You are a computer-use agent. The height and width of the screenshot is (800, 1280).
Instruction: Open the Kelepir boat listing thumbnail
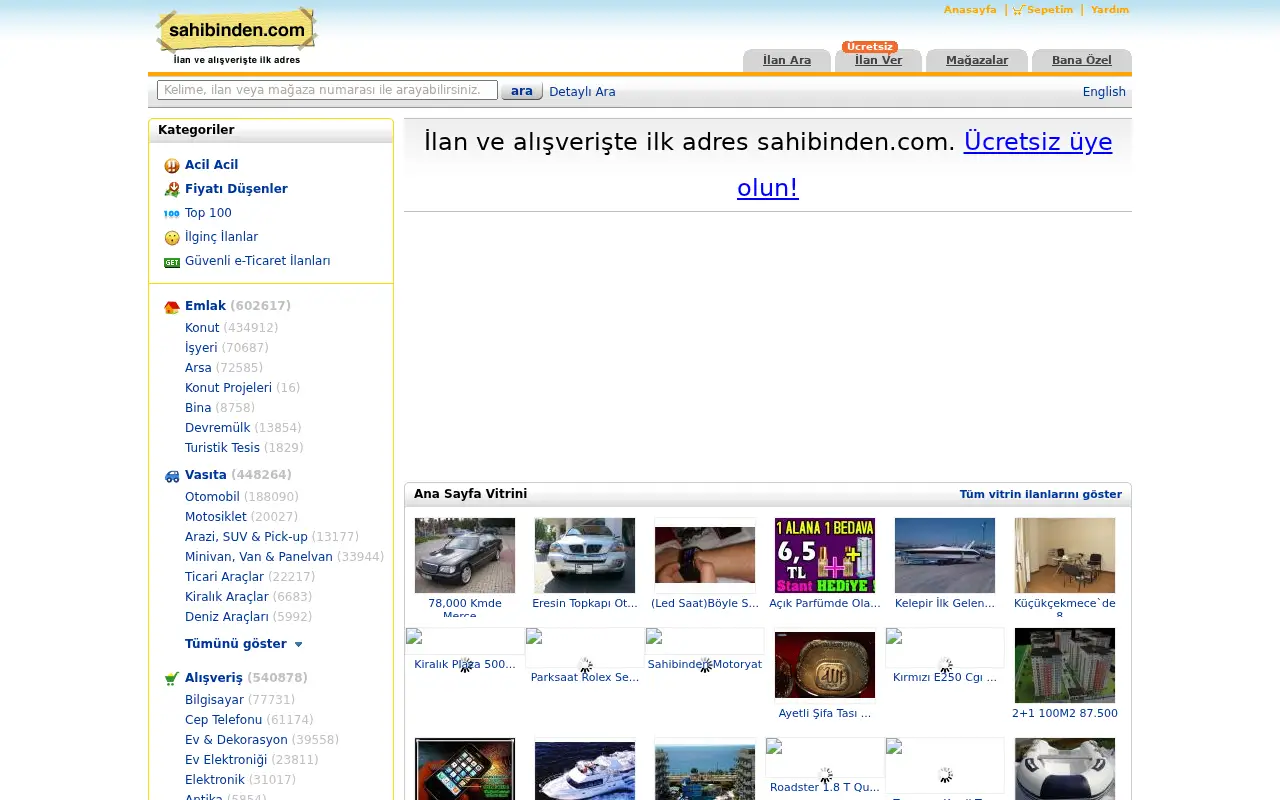coord(945,555)
